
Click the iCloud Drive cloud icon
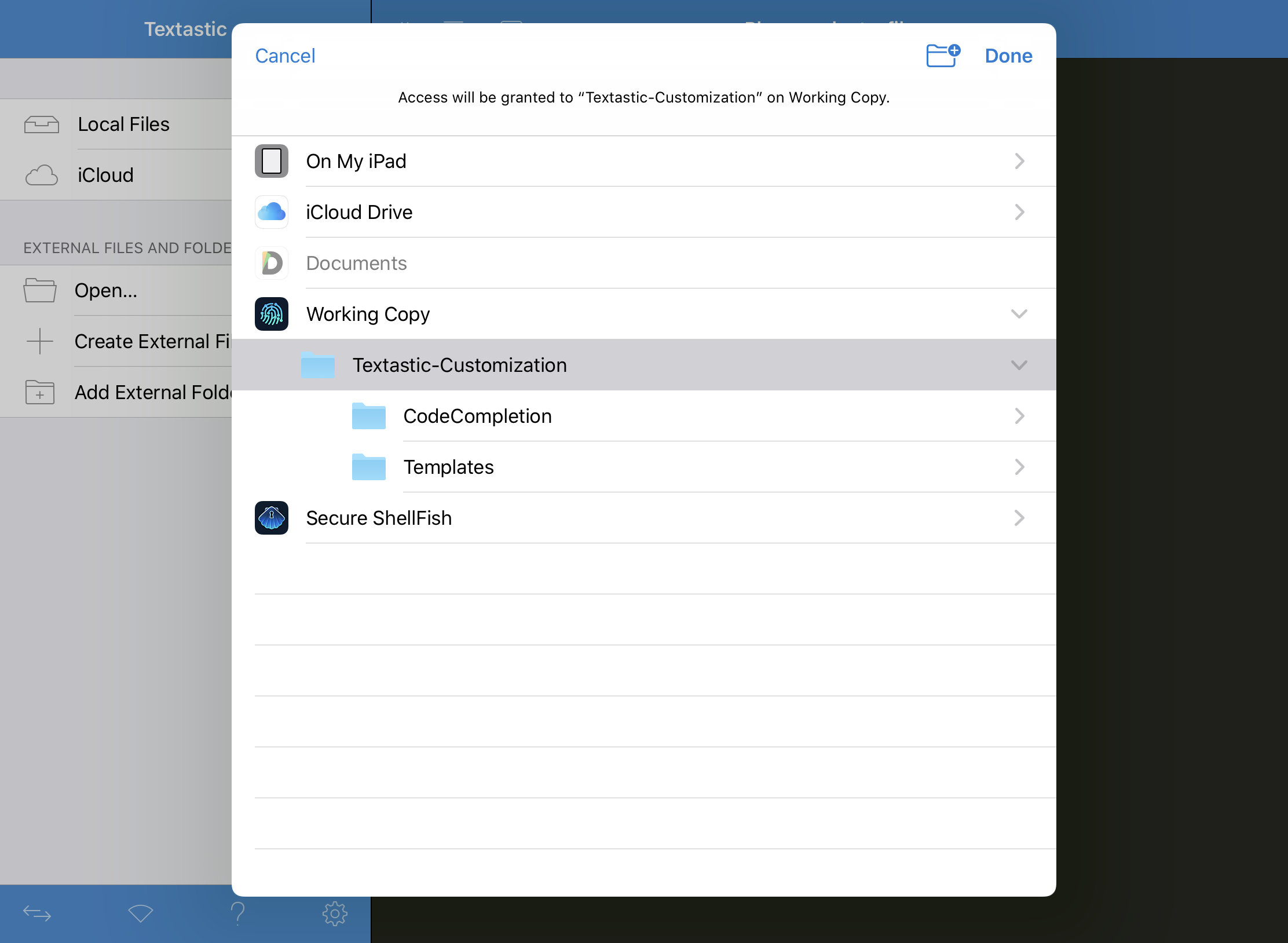[x=272, y=212]
